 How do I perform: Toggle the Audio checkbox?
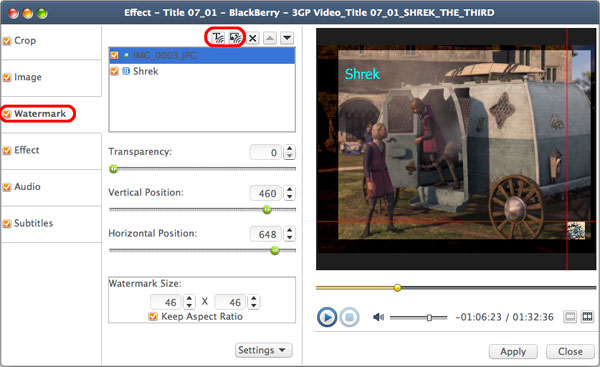point(7,187)
